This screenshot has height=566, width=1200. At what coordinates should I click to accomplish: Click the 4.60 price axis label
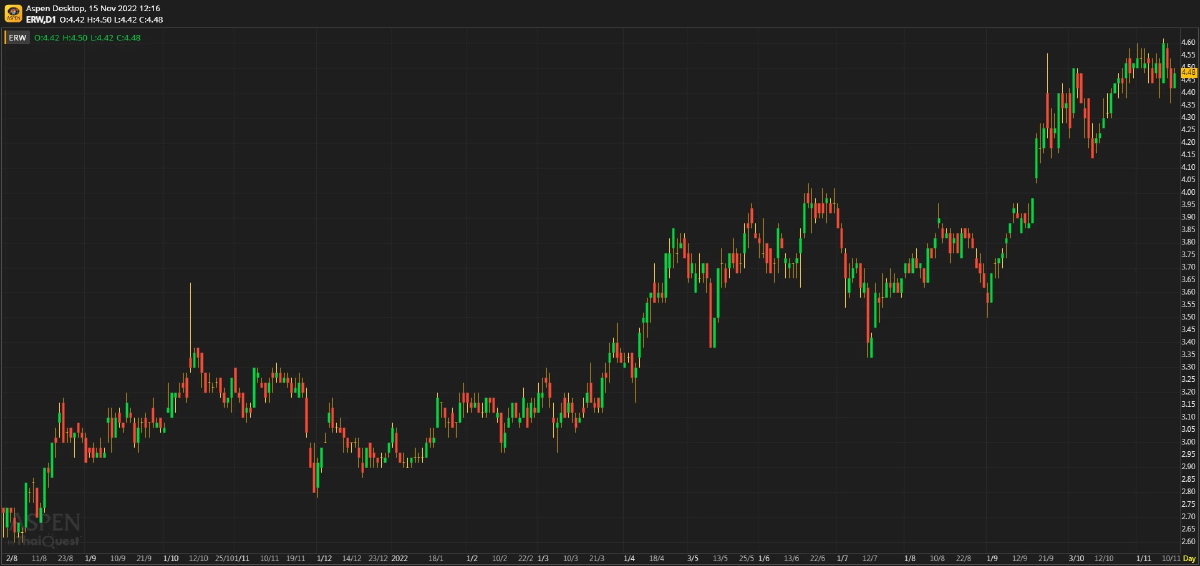[x=1188, y=42]
